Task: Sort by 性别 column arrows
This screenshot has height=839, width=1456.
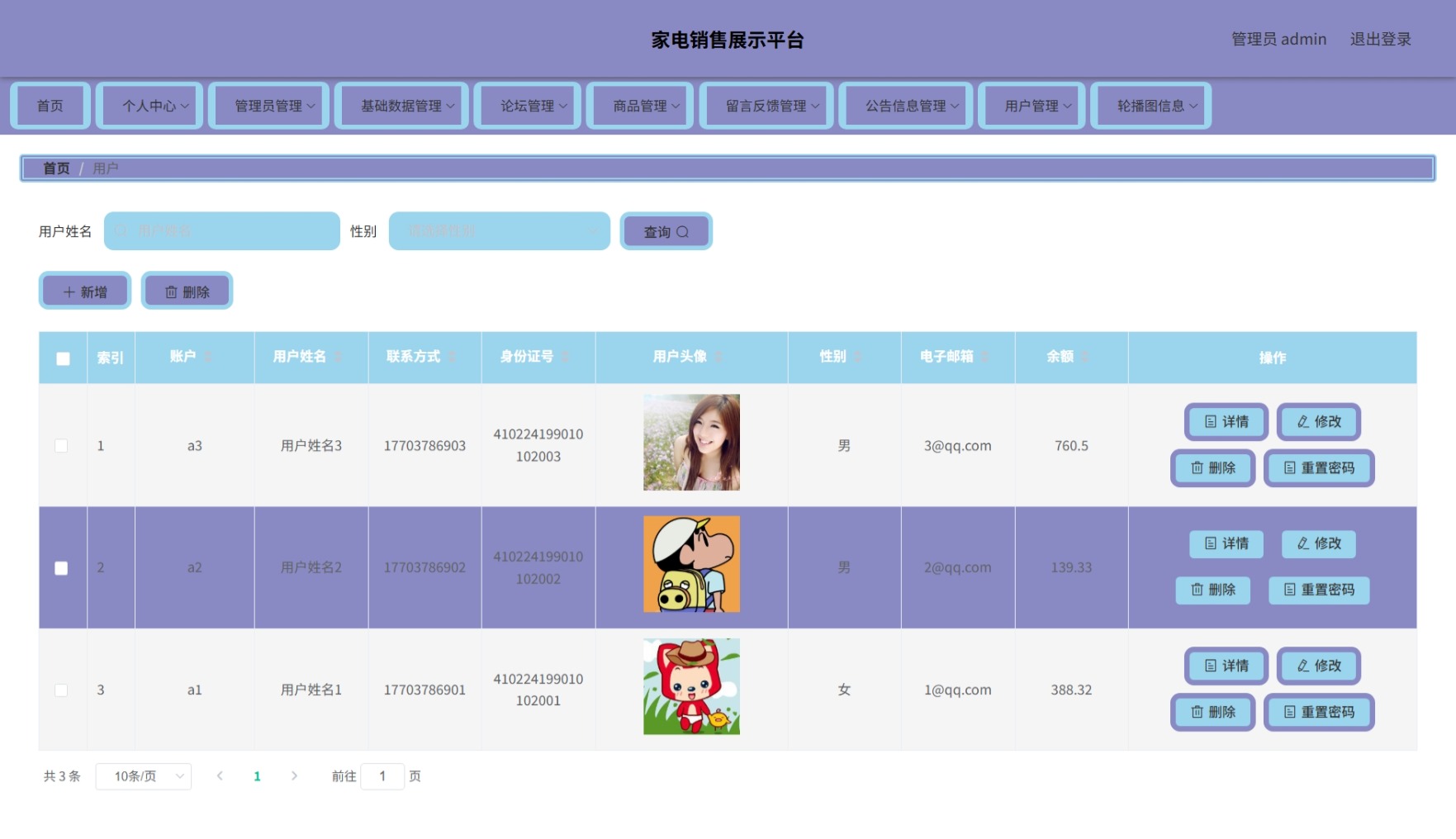Action: tap(857, 357)
